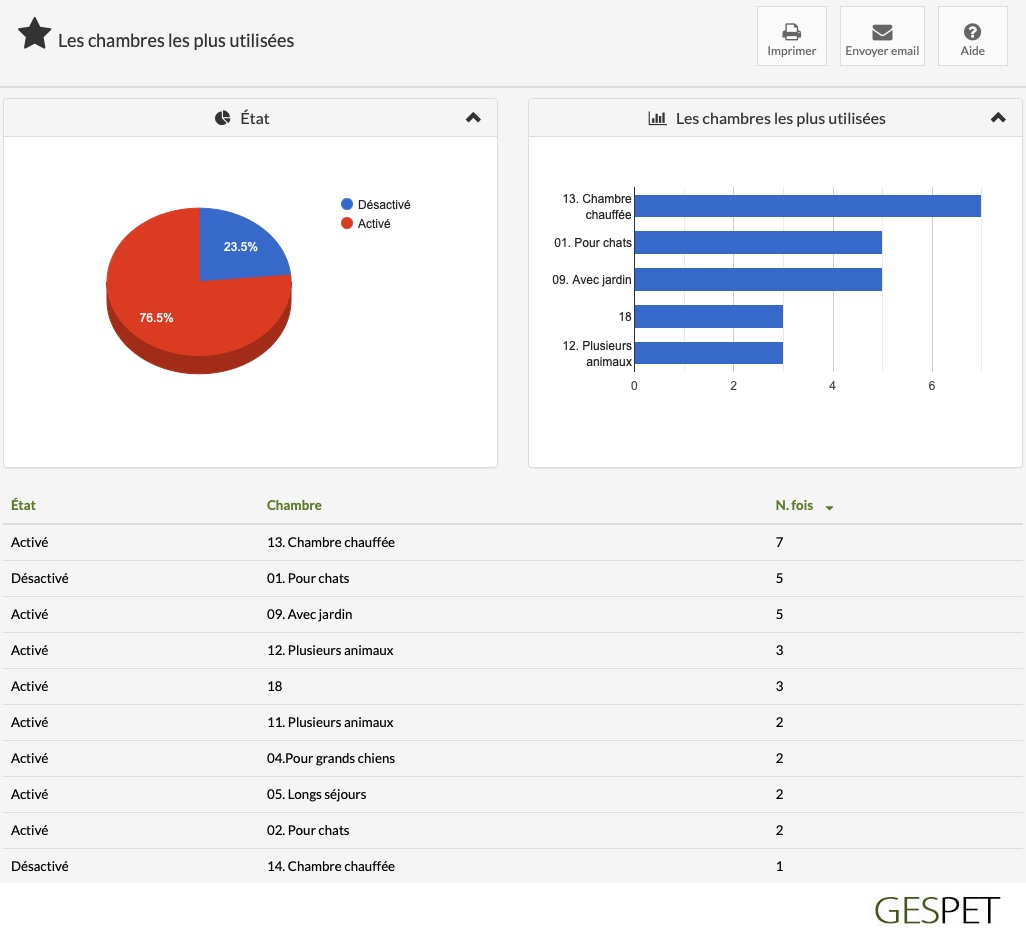Click the bar chart icon in panel header
The height and width of the screenshot is (950, 1026).
[x=657, y=118]
